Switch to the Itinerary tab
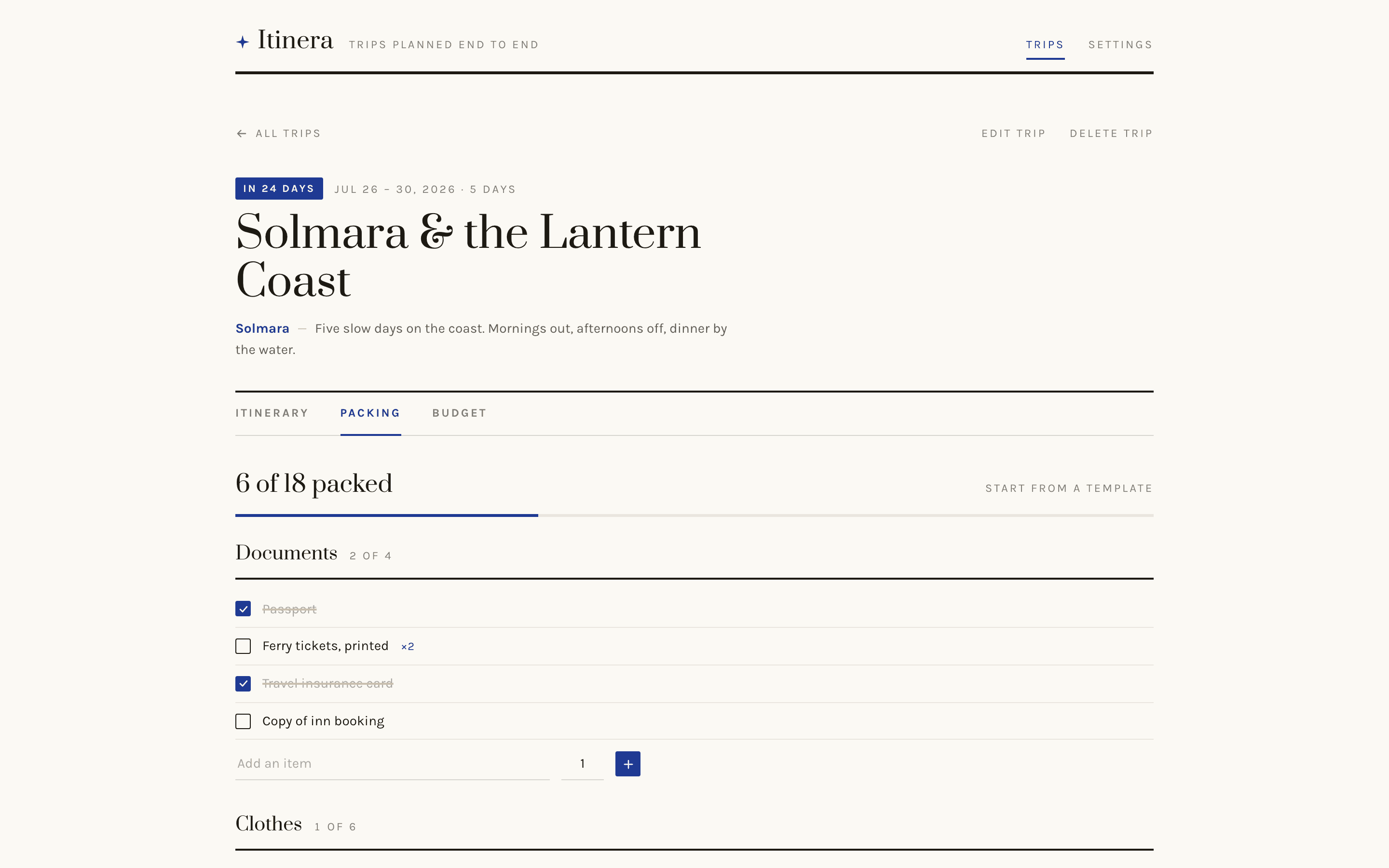This screenshot has width=1389, height=868. point(272,413)
